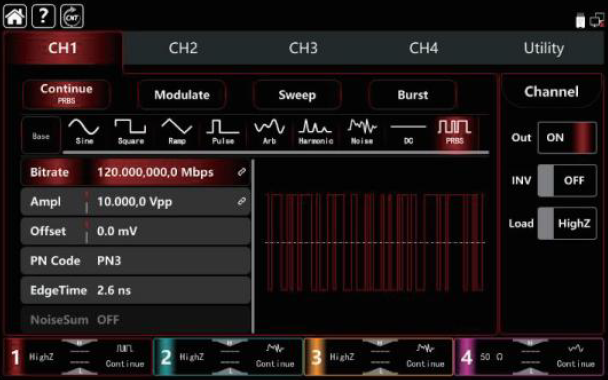608x380 pixels.
Task: Select channel 4 status bar at bottom
Action: pos(529,357)
